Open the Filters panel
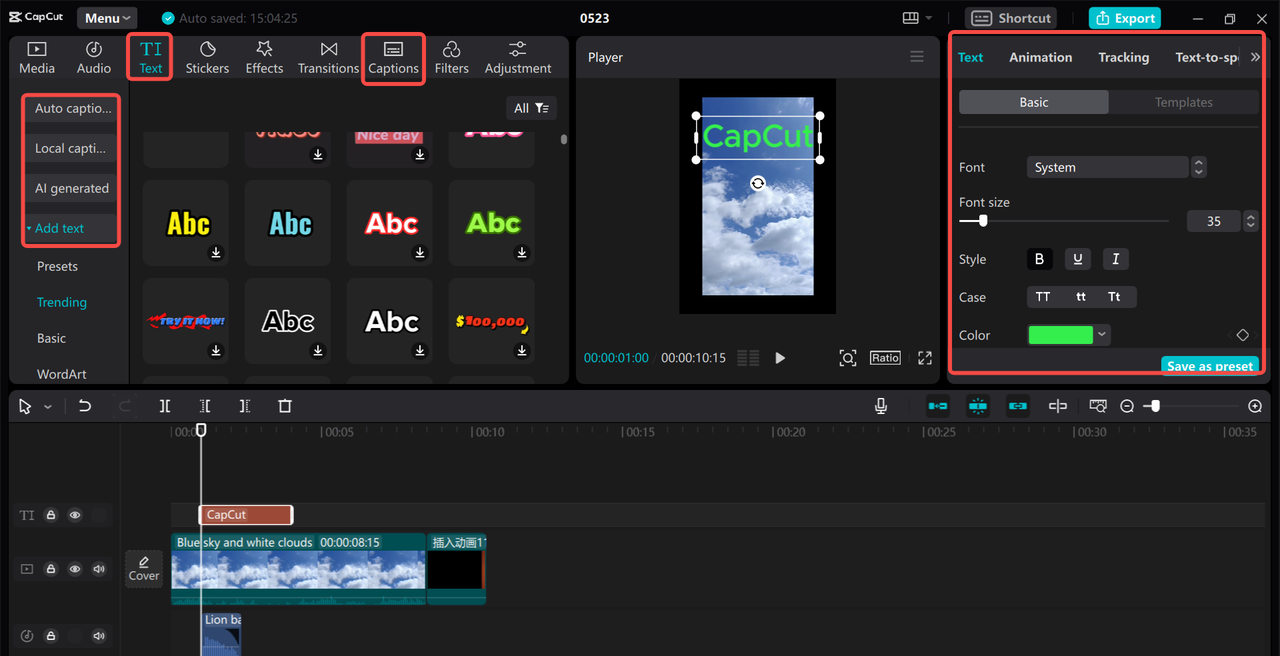1280x656 pixels. point(451,58)
